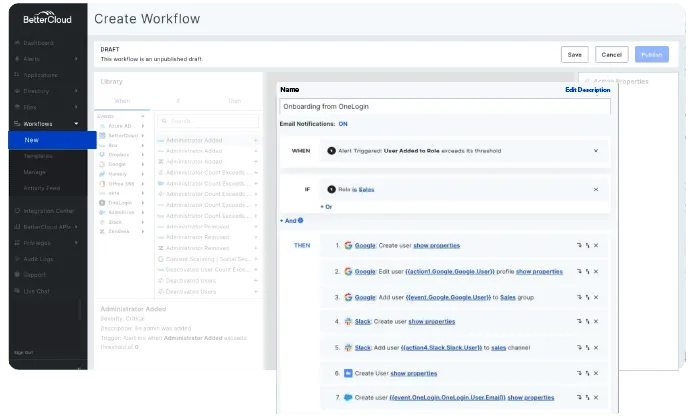Expand the Files sidebar submenu arrow
The image size is (690, 420).
tap(76, 107)
